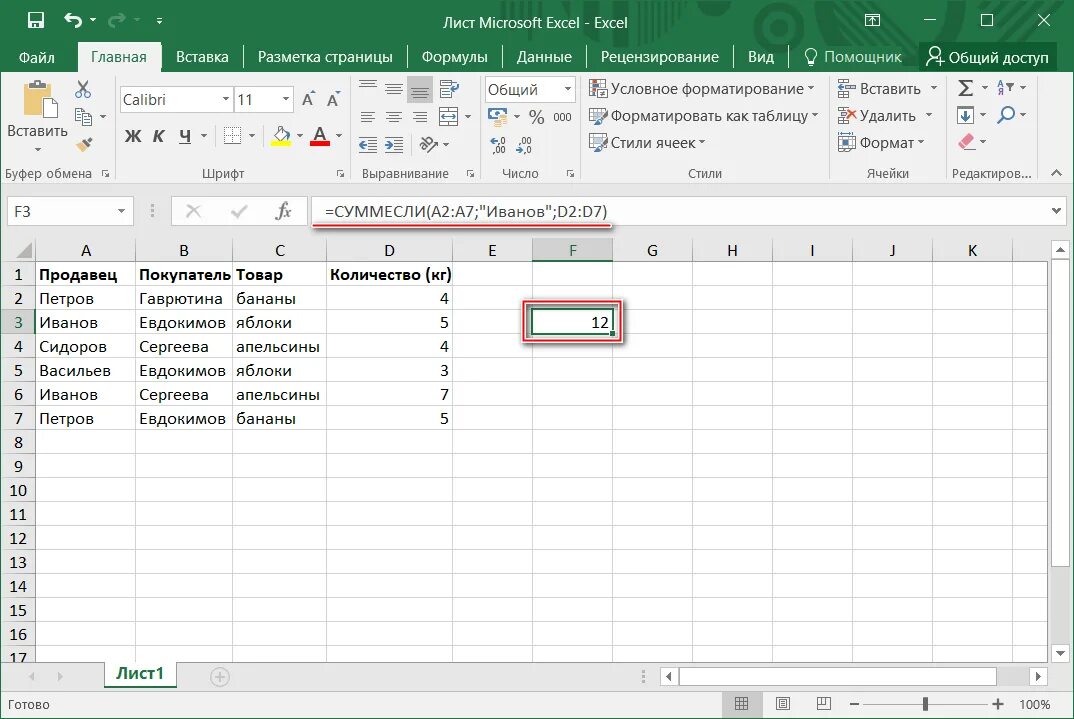Cut selection with the scissors icon

83,89
